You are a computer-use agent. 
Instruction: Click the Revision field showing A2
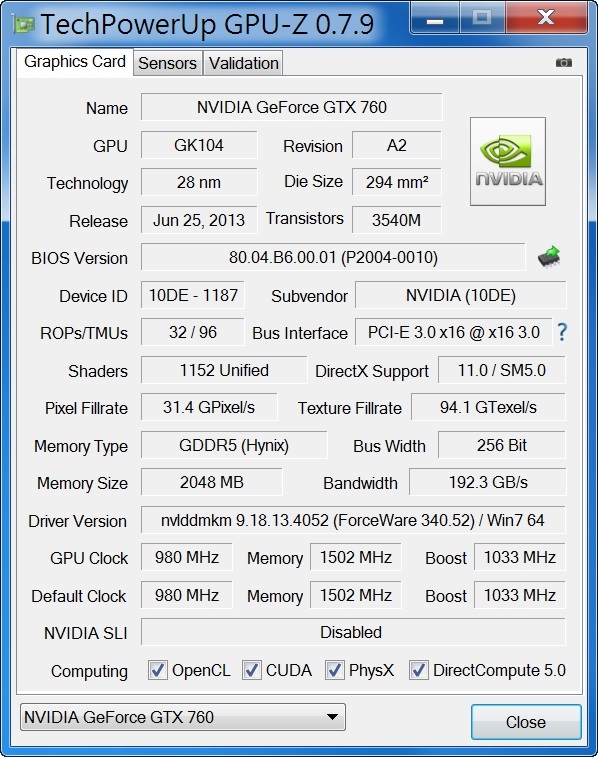click(x=397, y=145)
